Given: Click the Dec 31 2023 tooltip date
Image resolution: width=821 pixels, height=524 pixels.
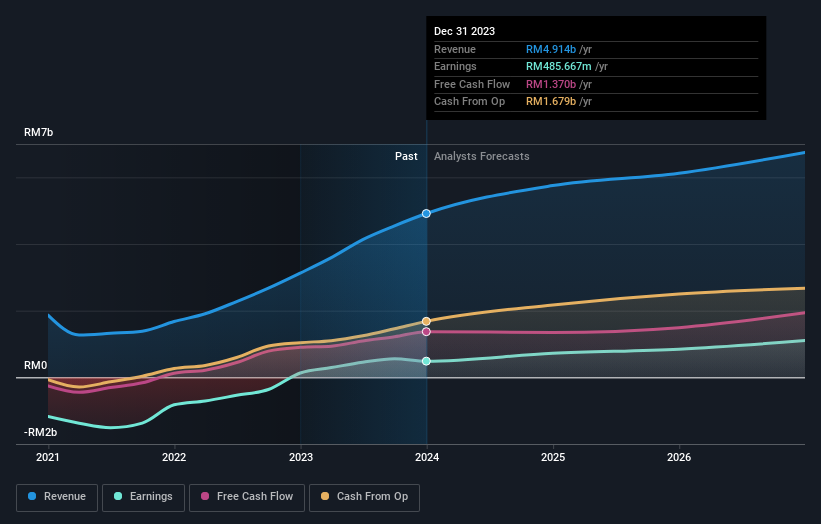Looking at the screenshot, I should click(464, 31).
